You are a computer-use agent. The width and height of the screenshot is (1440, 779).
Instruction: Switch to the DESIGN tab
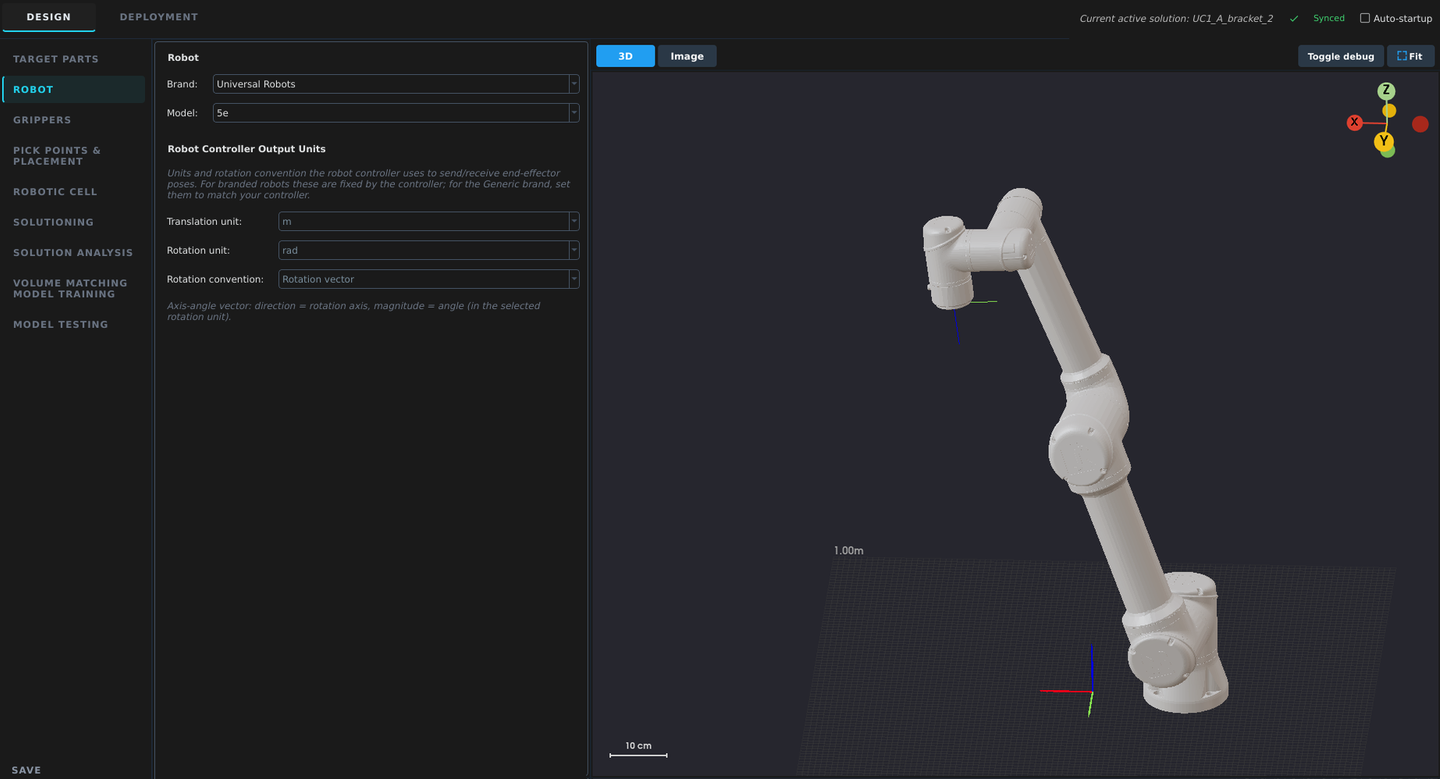(49, 17)
